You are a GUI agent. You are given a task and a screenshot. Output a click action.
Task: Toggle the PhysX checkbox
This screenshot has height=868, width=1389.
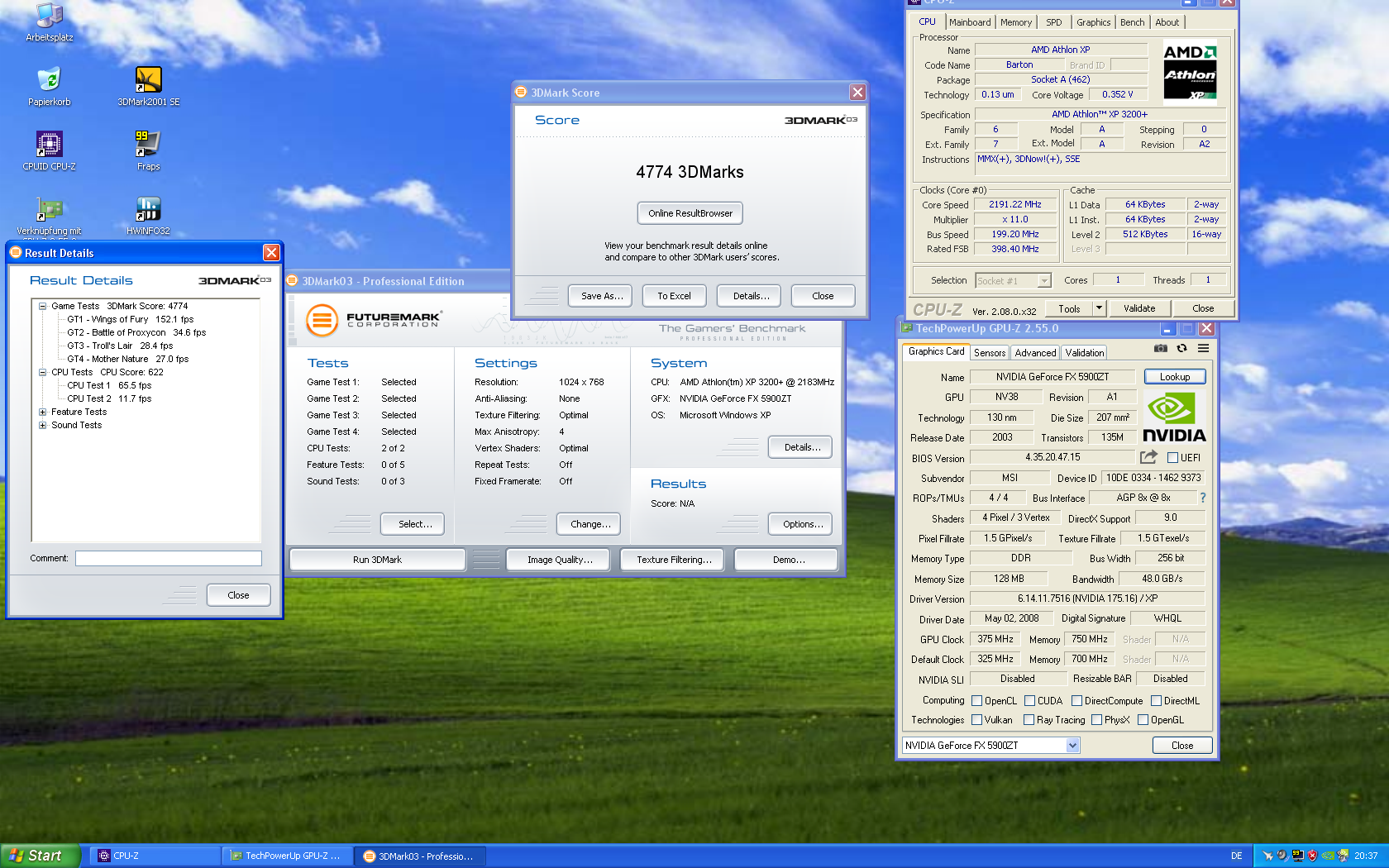[x=1096, y=719]
